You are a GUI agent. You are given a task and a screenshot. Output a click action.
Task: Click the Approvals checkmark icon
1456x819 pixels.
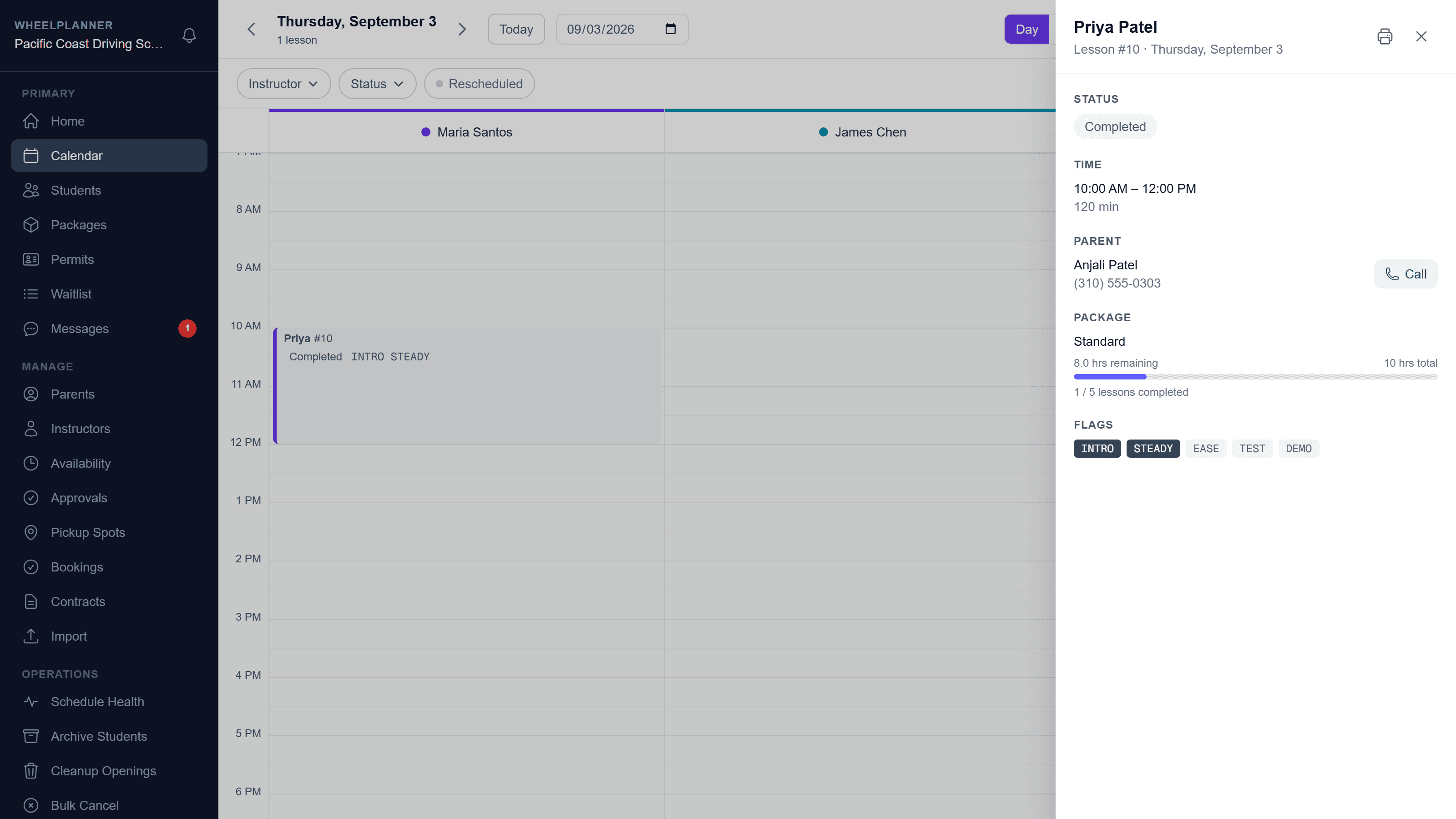pos(30,497)
